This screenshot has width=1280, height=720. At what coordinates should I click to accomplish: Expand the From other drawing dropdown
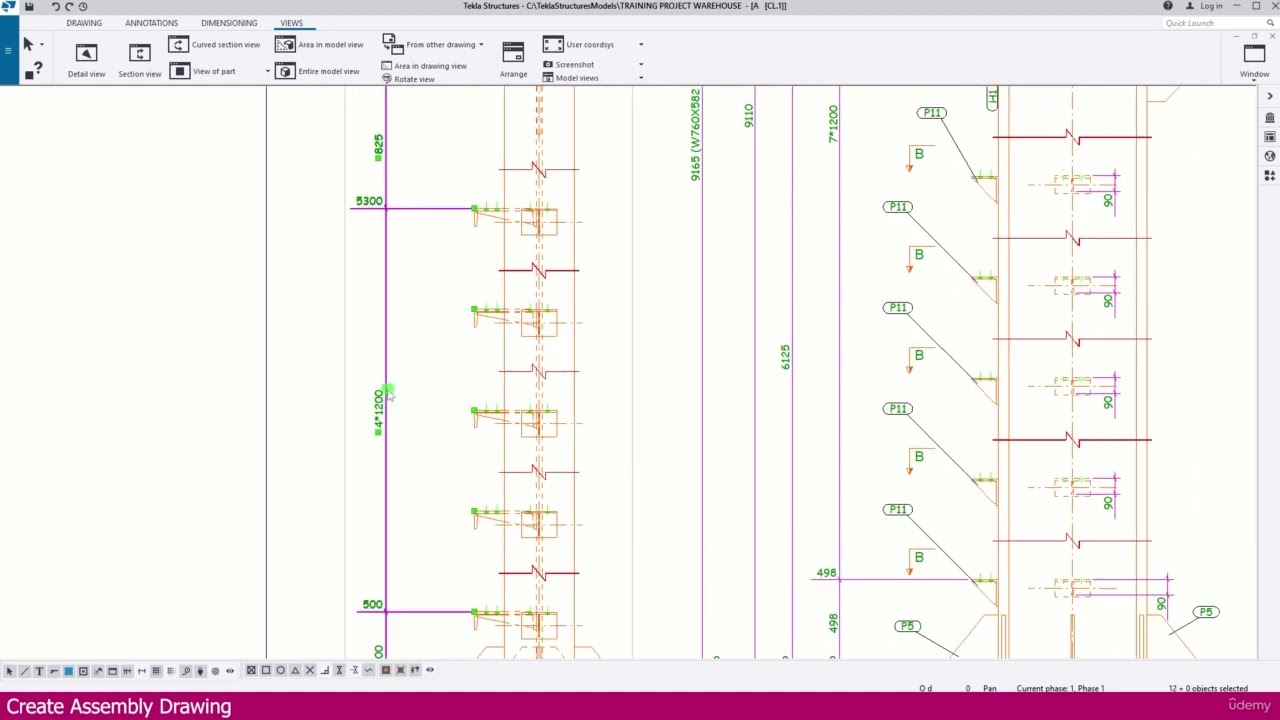pyautogui.click(x=481, y=45)
